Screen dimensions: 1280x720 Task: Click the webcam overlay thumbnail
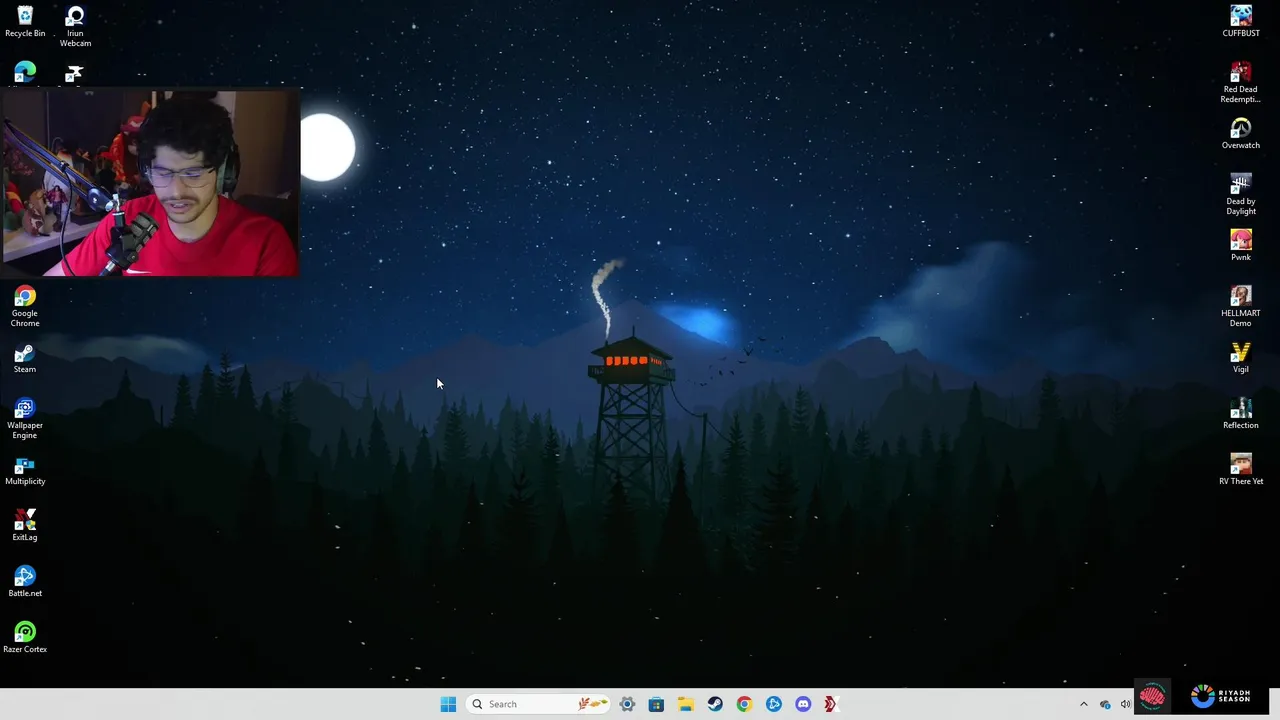click(x=151, y=183)
